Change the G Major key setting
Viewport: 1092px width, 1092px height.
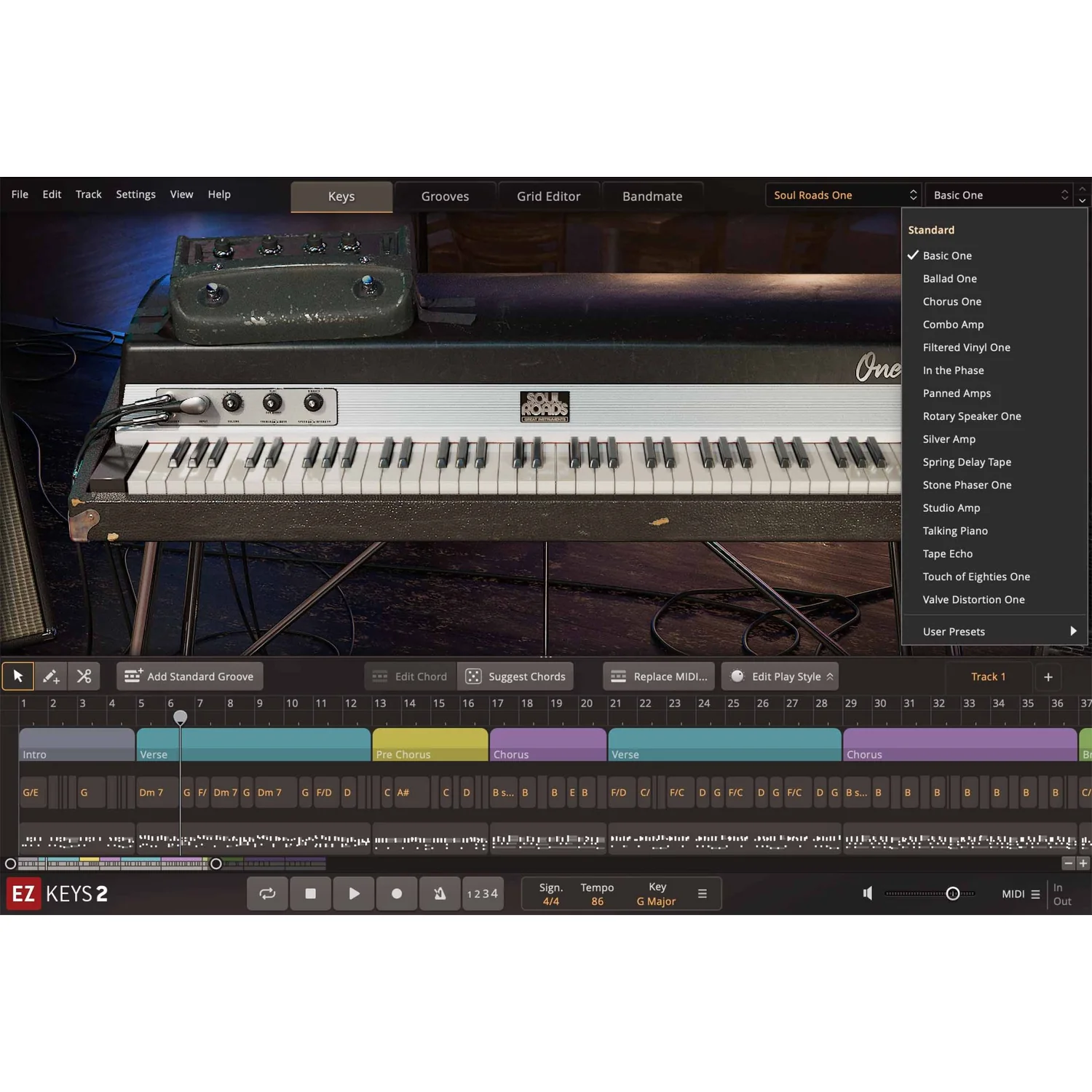pyautogui.click(x=657, y=901)
